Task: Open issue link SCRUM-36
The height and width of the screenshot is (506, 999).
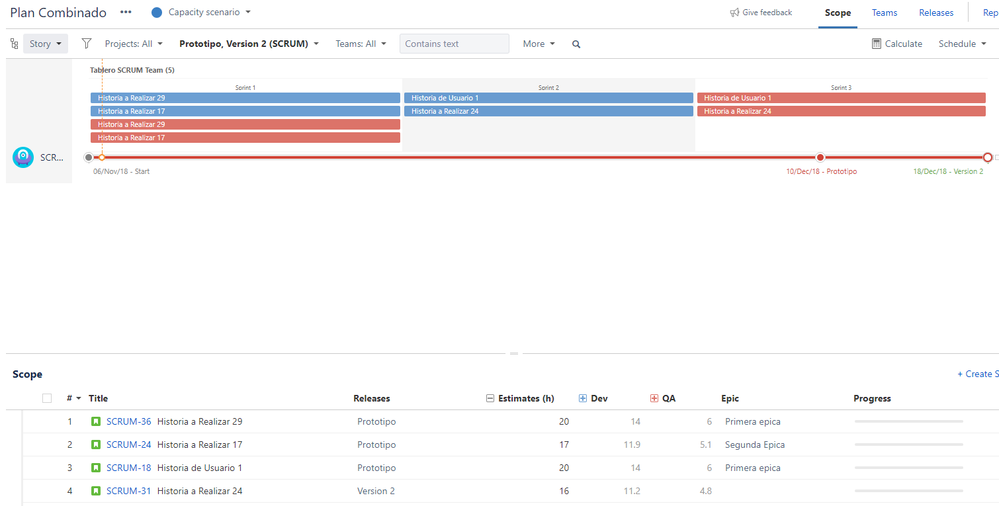Action: [129, 421]
